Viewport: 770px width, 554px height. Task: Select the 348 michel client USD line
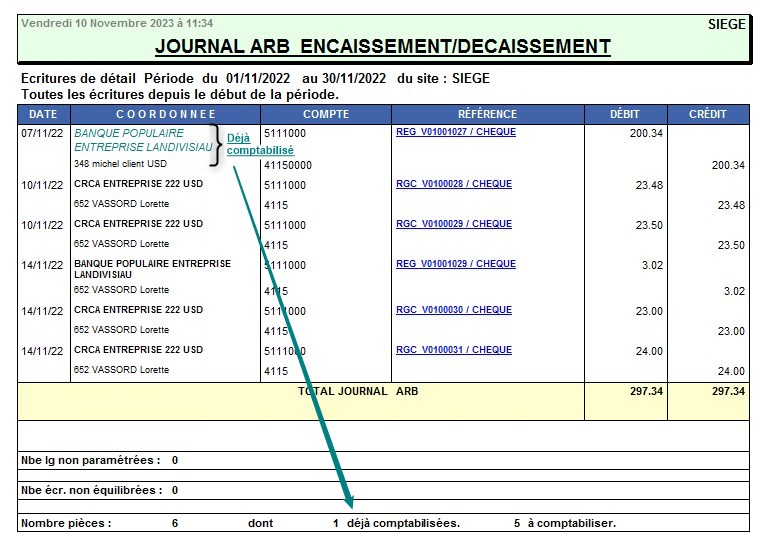(120, 164)
